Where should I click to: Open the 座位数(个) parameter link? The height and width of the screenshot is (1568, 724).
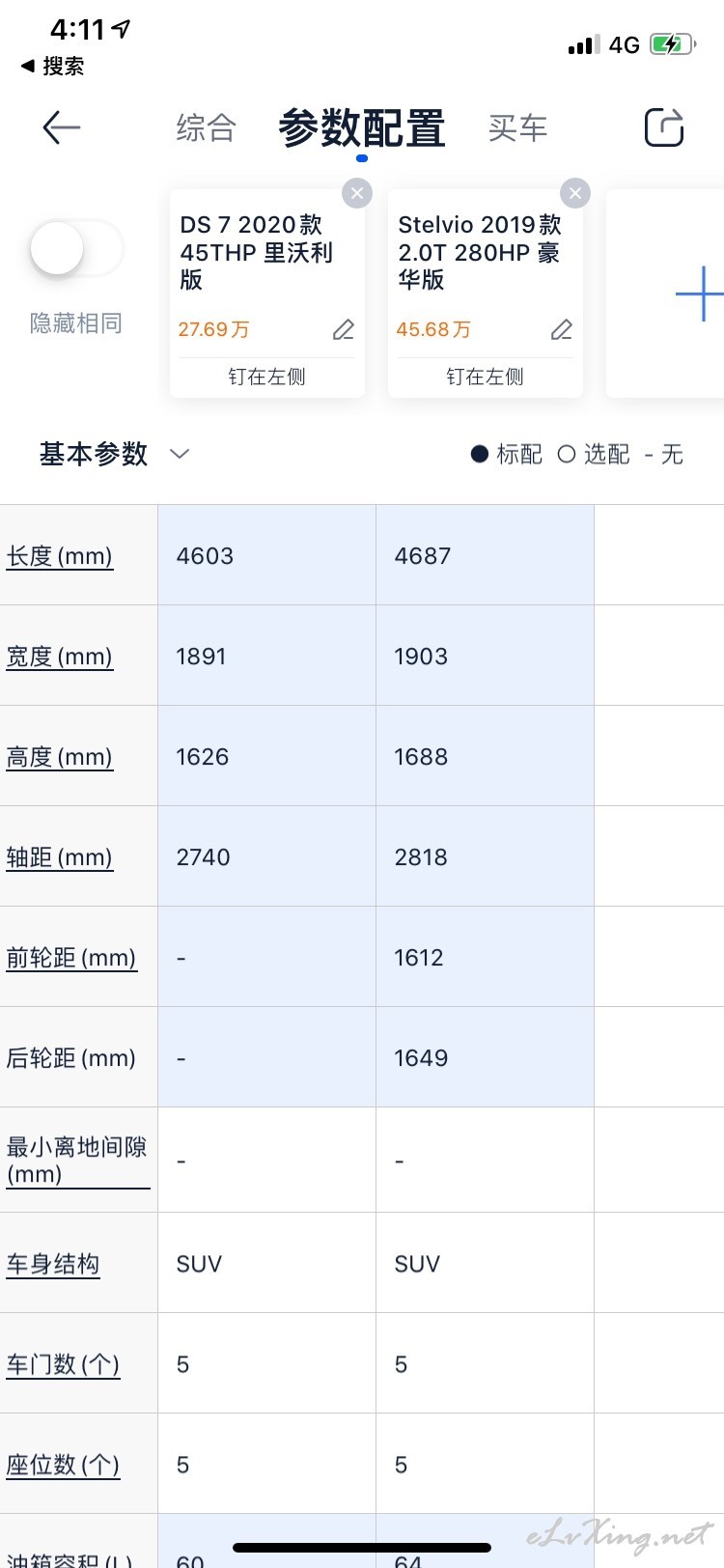(63, 1466)
